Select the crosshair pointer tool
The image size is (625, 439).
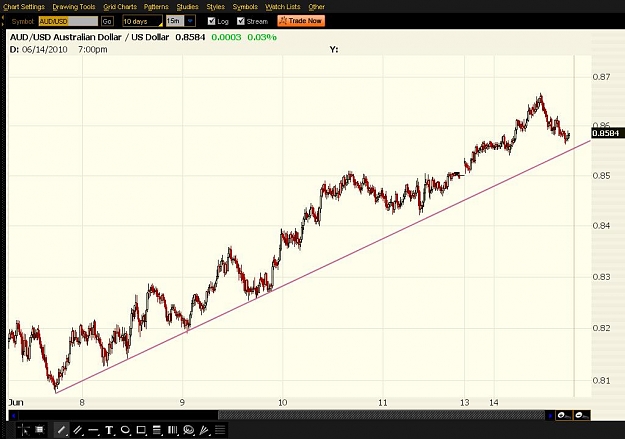click(x=24, y=430)
